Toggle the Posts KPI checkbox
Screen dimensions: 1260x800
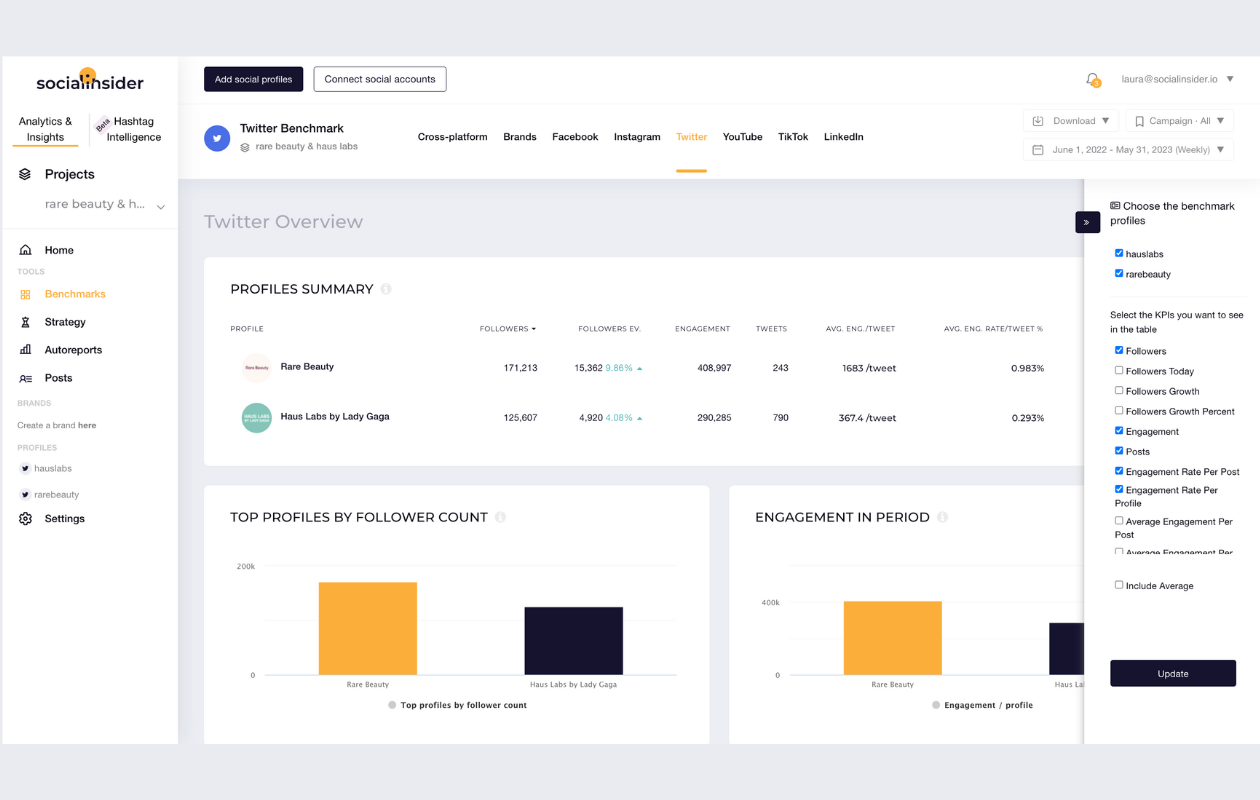(x=1119, y=450)
